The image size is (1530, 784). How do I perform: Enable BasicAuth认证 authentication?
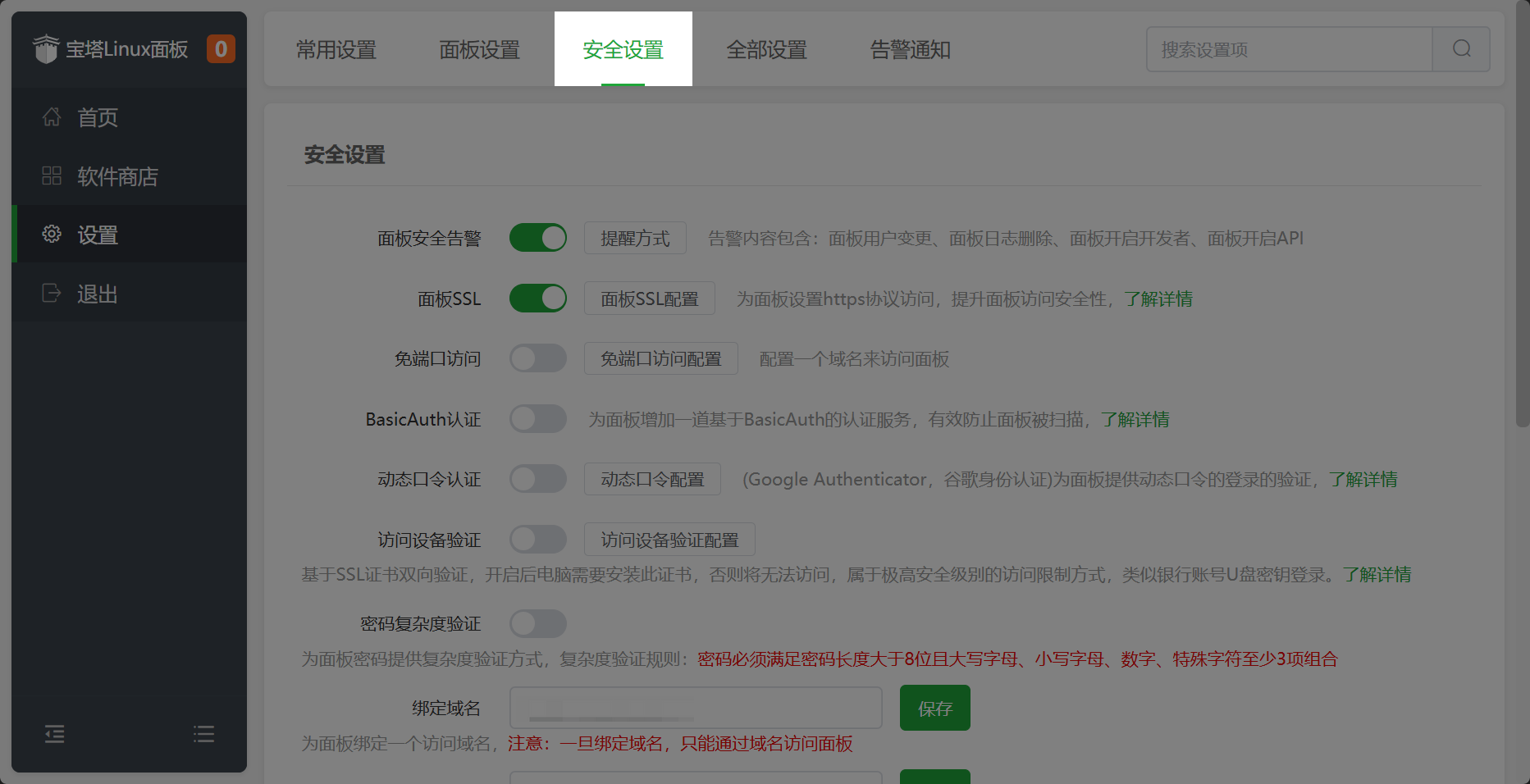[538, 418]
